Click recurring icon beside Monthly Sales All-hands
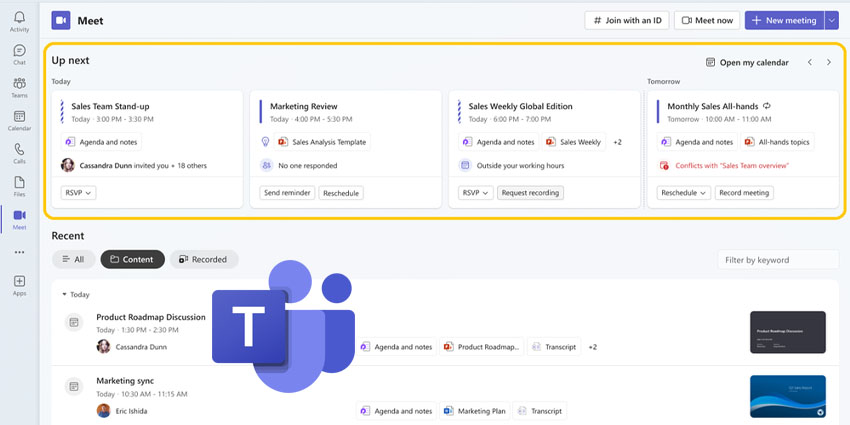Viewport: 850px width, 425px height. pyautogui.click(x=767, y=106)
